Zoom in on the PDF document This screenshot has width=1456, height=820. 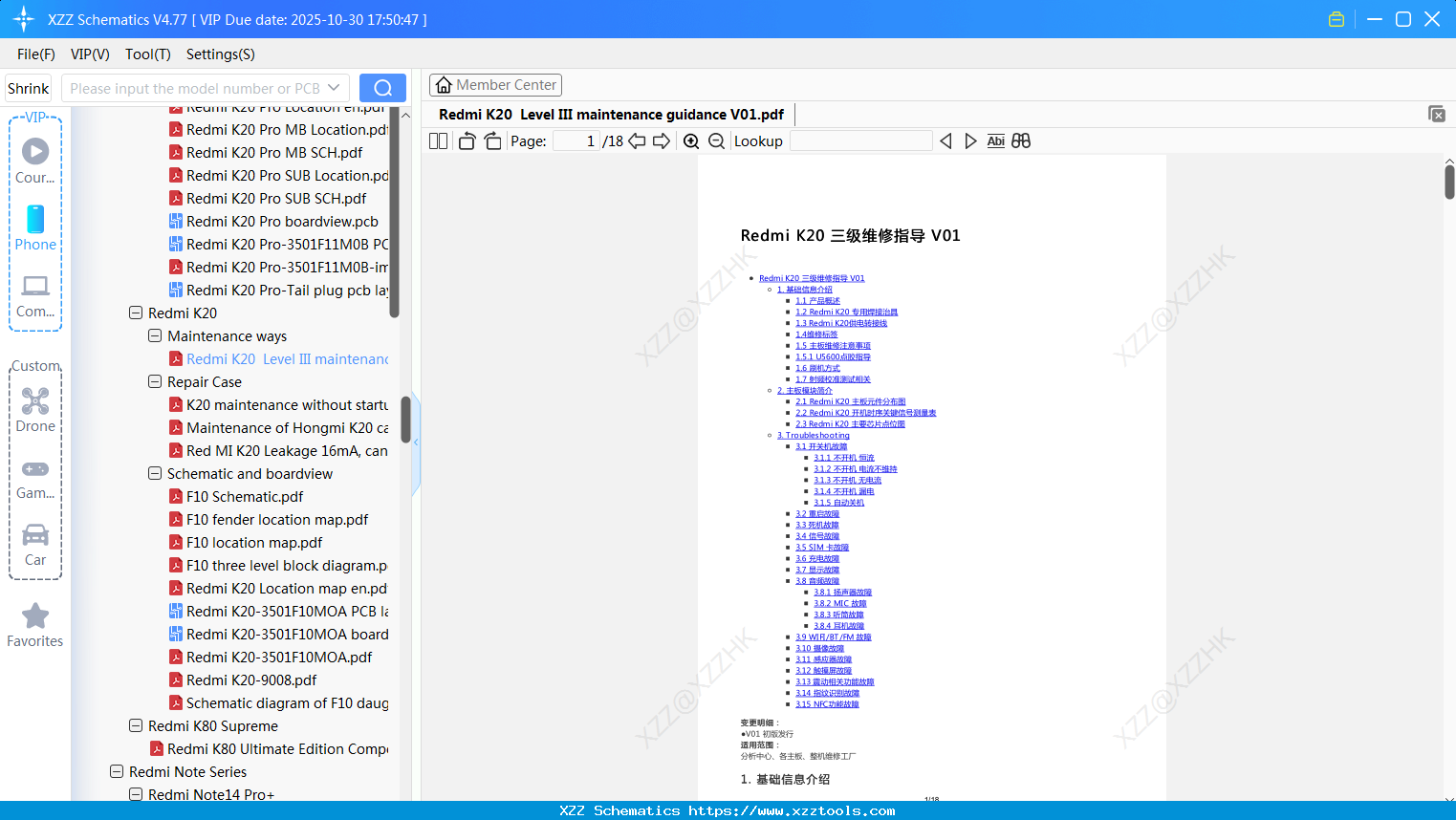691,141
